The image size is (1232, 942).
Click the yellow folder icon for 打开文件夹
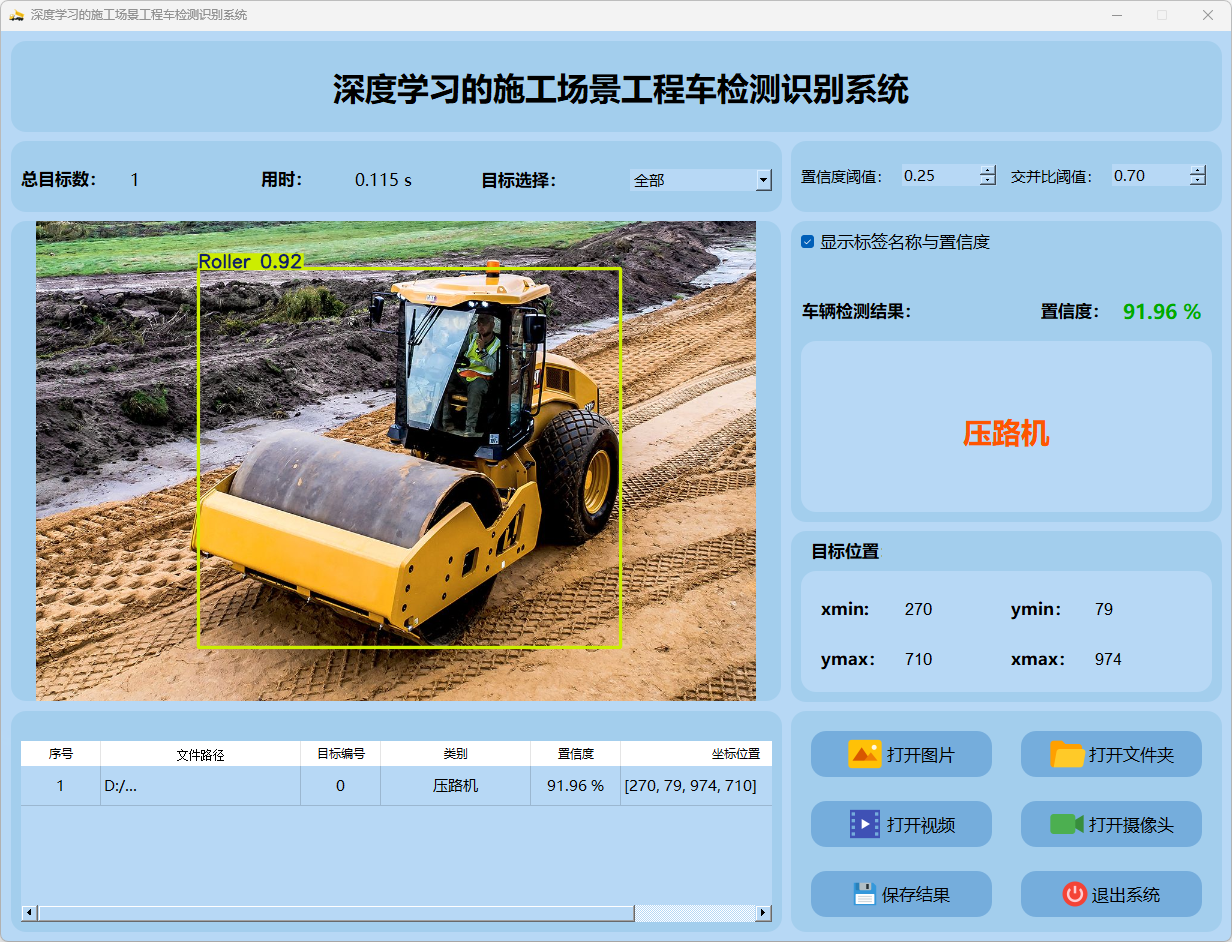[x=1067, y=754]
